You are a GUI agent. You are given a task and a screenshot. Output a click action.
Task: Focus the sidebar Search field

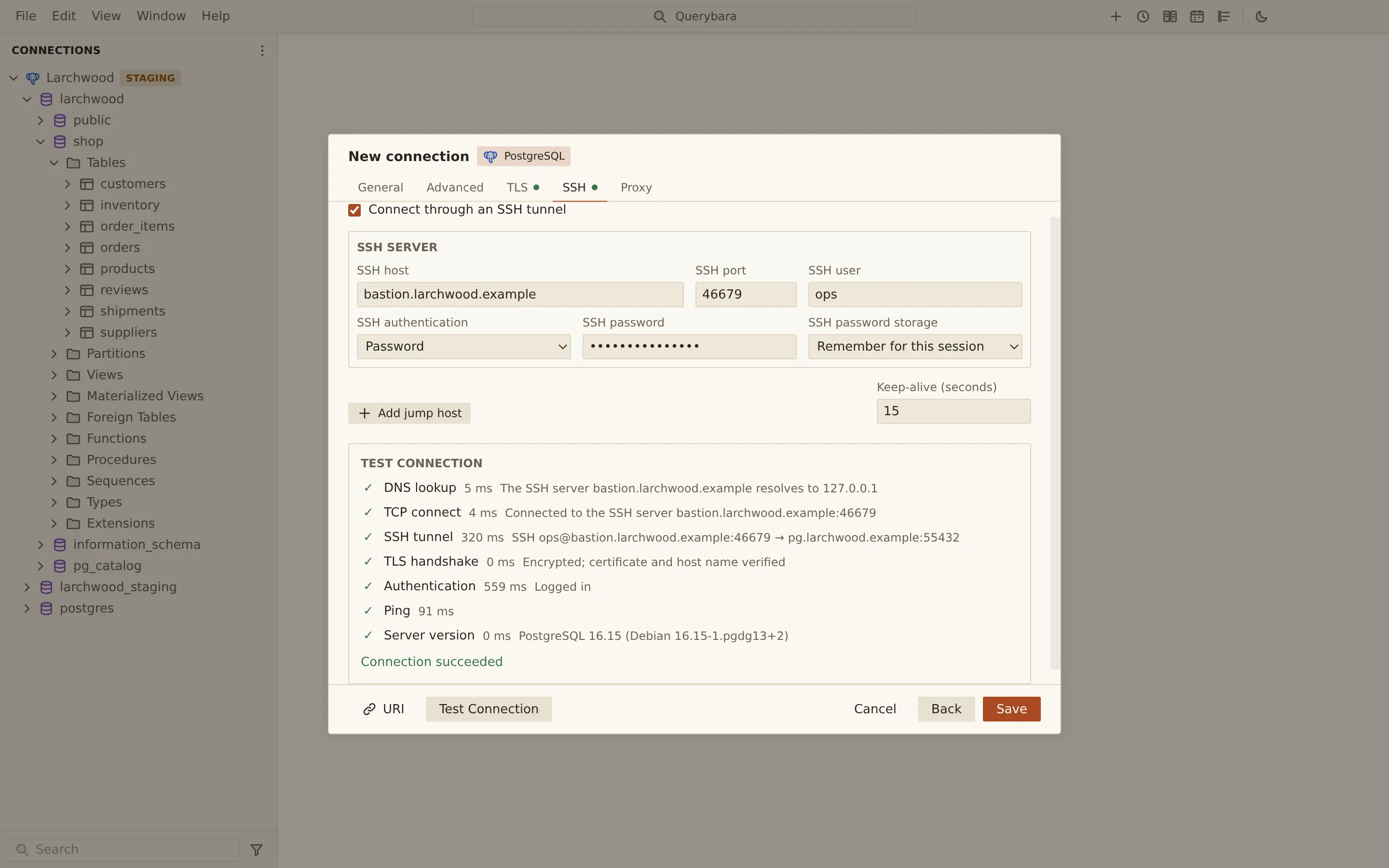click(124, 849)
